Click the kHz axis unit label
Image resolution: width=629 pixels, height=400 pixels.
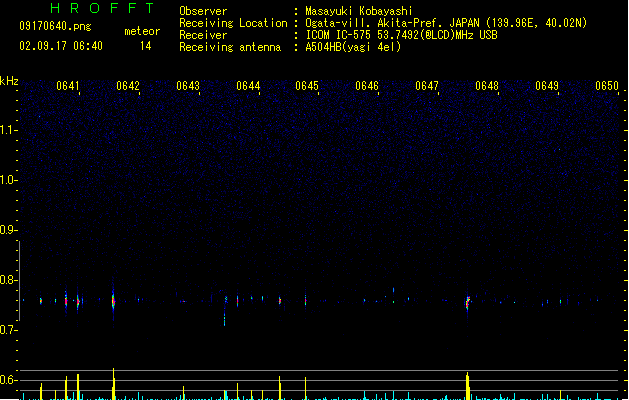pos(9,81)
